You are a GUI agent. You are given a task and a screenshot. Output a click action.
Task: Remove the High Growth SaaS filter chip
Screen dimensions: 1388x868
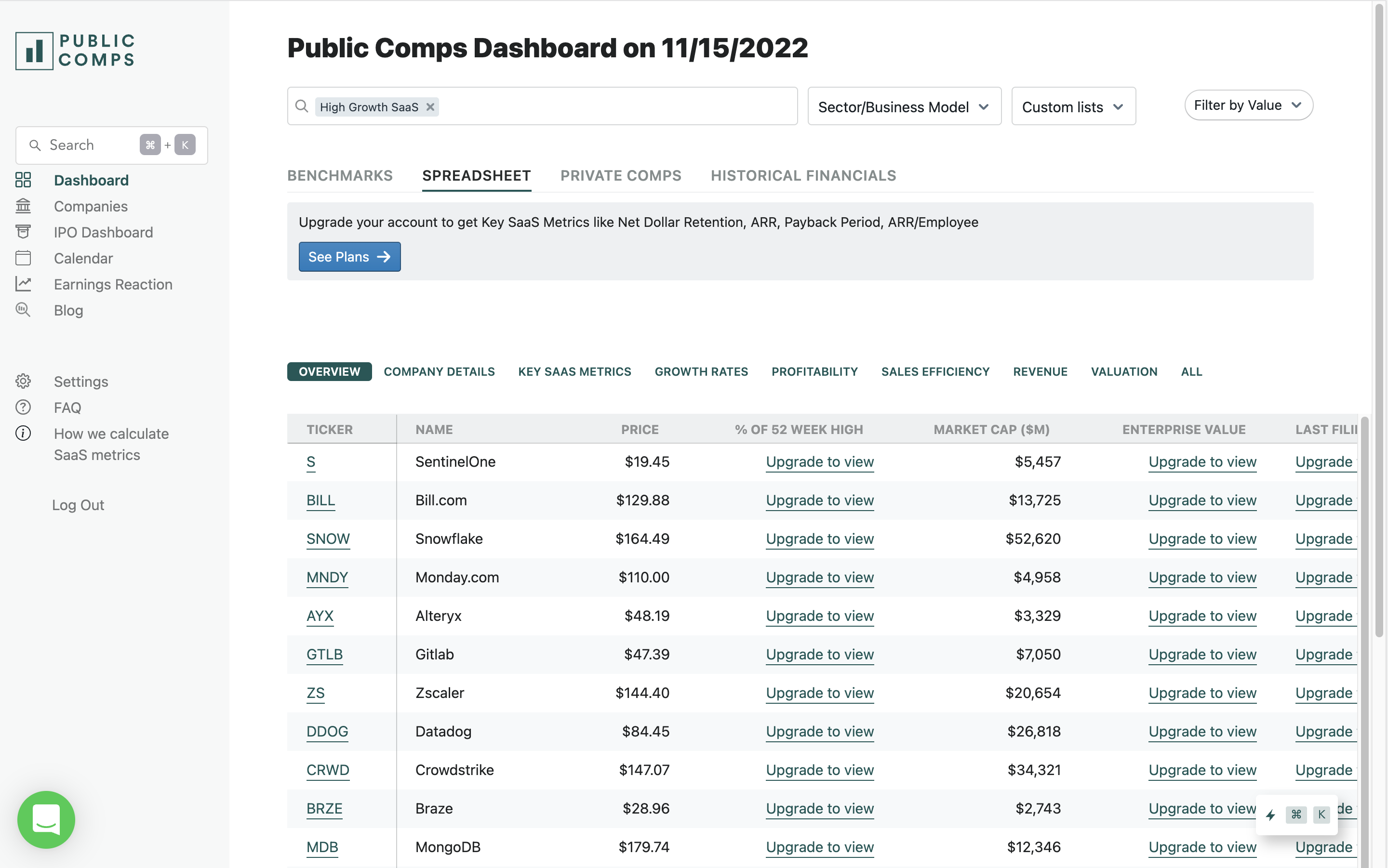pos(430,107)
